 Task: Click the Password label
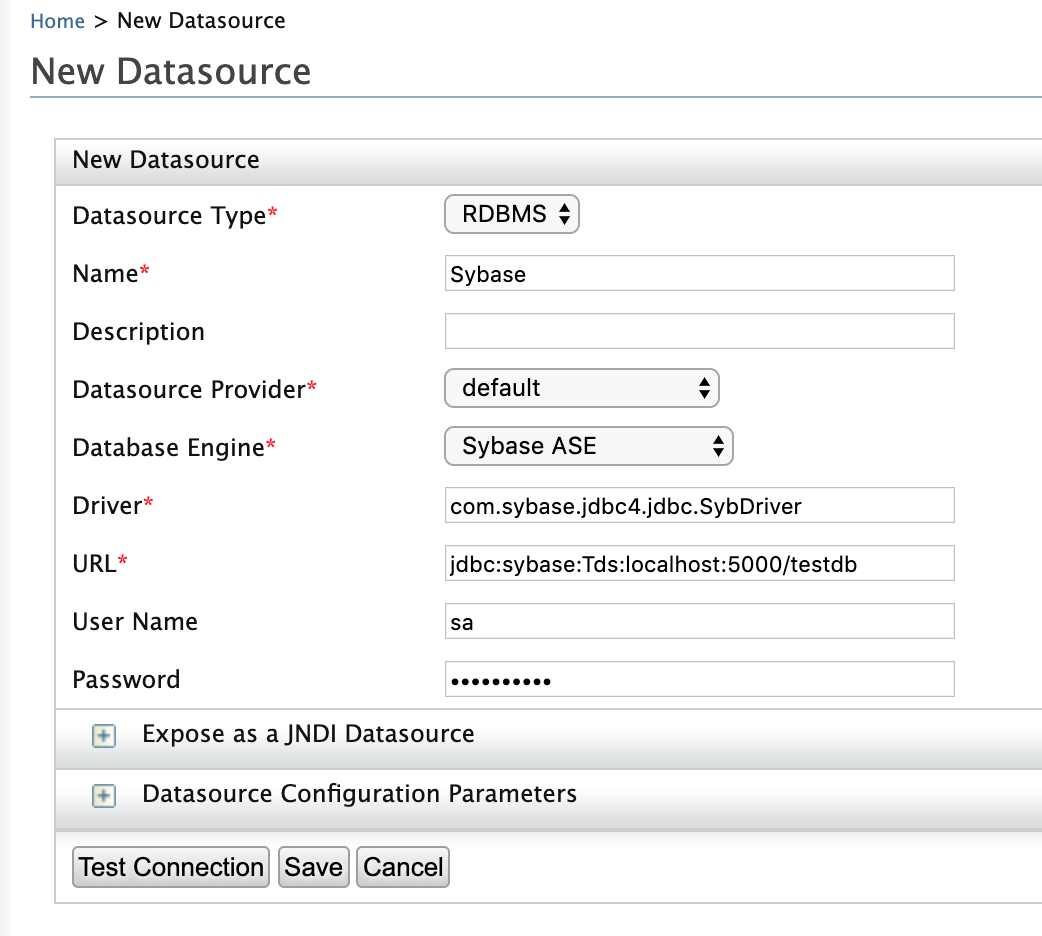(x=126, y=679)
